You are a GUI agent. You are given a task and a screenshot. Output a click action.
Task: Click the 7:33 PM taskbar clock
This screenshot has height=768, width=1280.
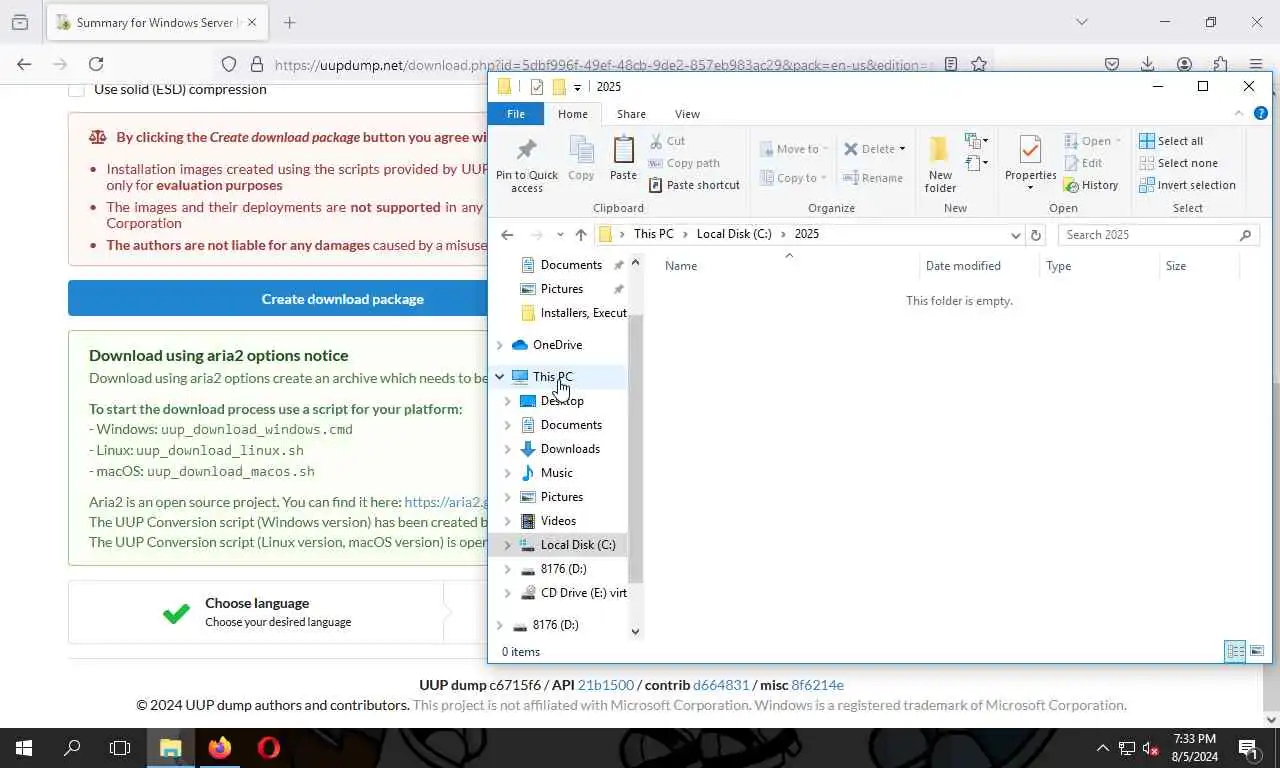pyautogui.click(x=1195, y=739)
